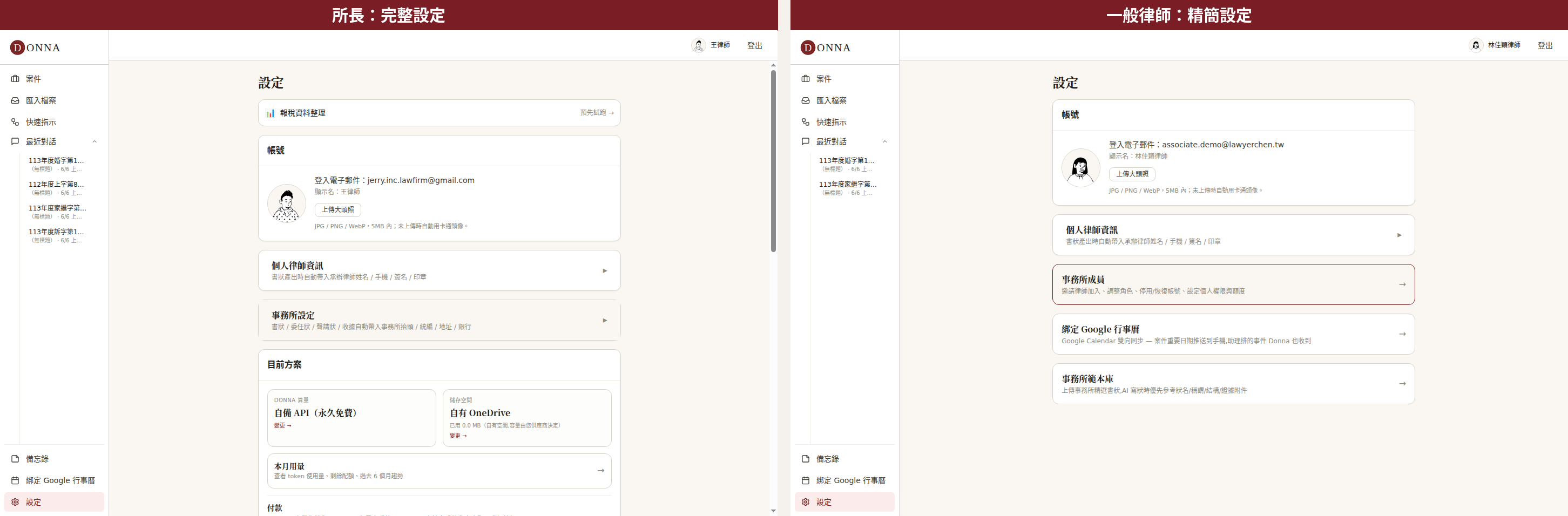Open 案件 in the 王律師 sidebar

click(x=54, y=79)
